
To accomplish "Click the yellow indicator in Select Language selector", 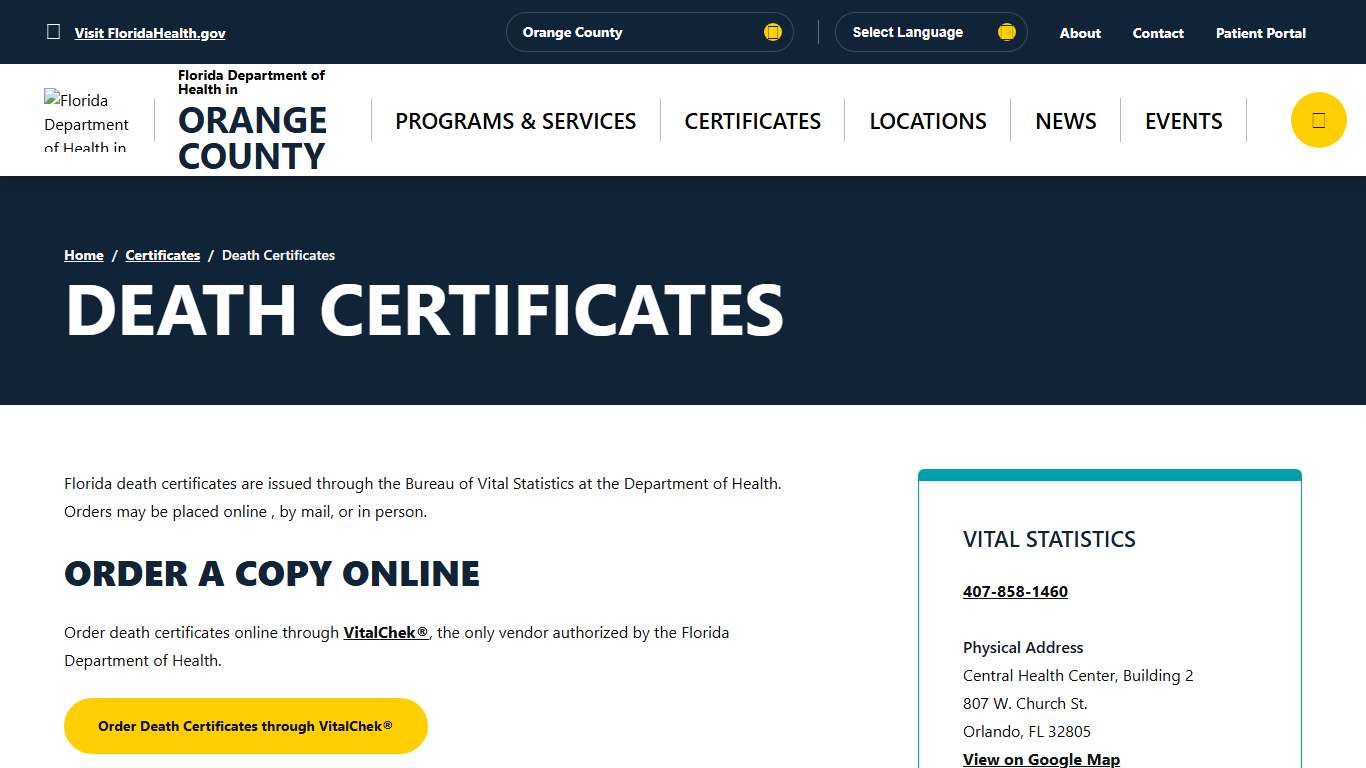I will [x=1006, y=31].
